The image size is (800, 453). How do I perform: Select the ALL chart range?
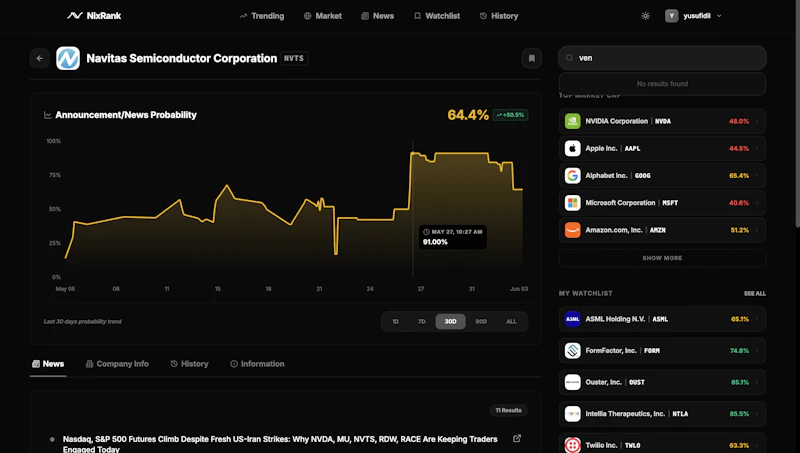coord(511,321)
